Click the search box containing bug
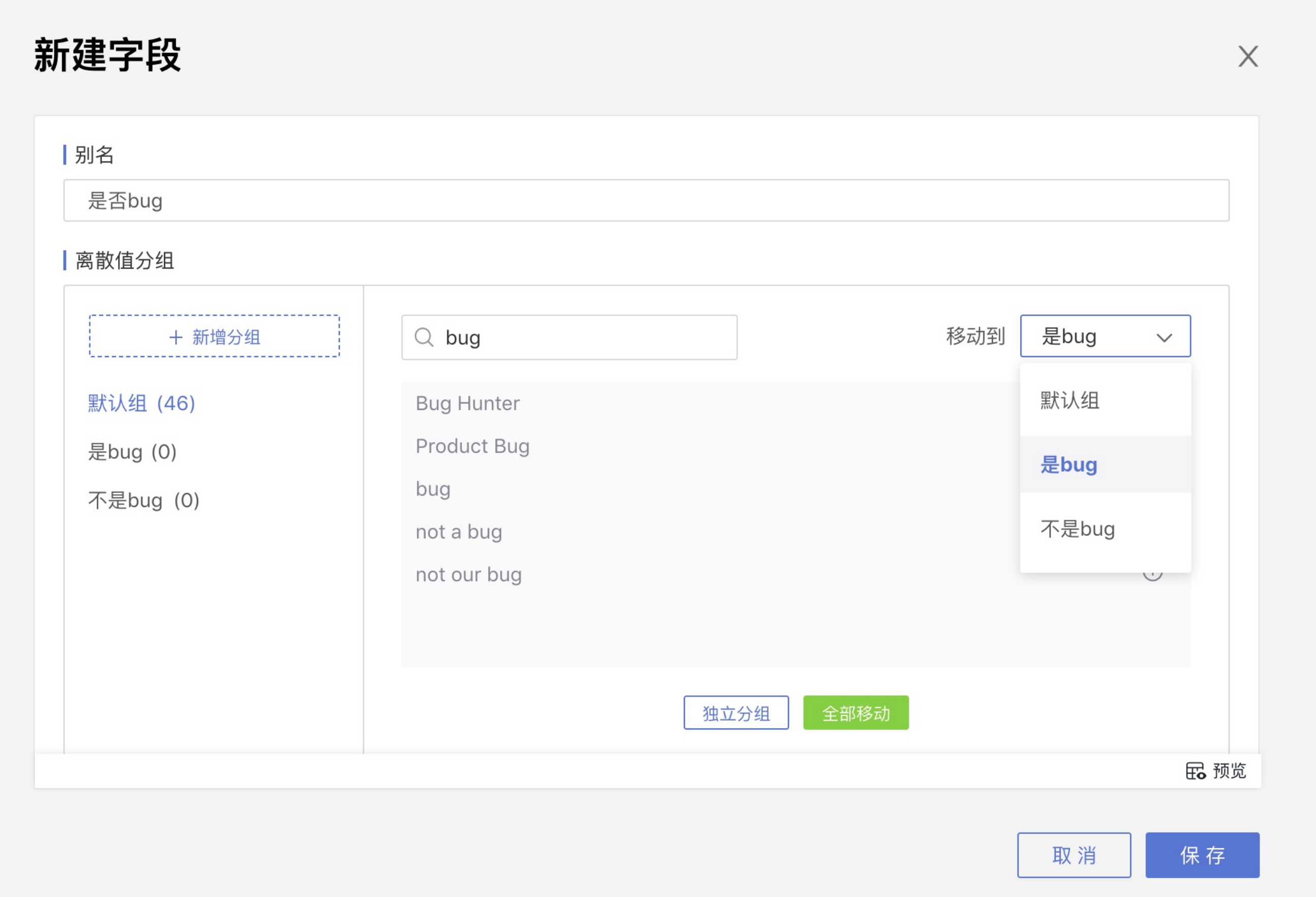 [x=569, y=337]
